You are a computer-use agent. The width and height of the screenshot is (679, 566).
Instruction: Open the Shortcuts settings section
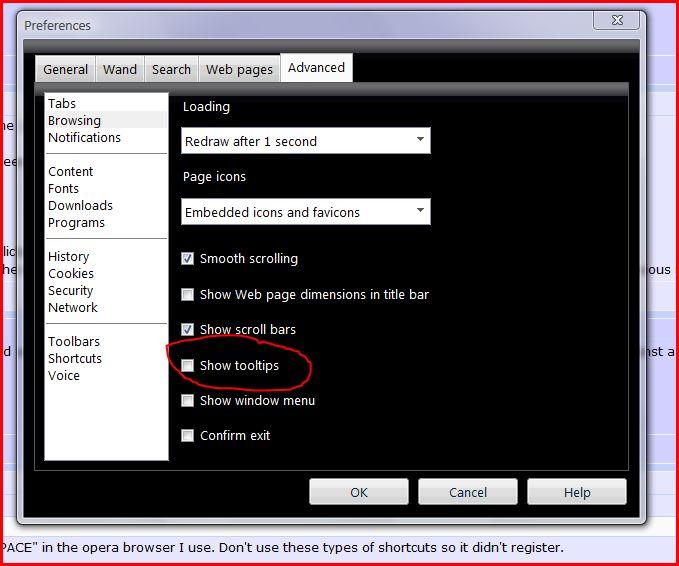(x=75, y=359)
